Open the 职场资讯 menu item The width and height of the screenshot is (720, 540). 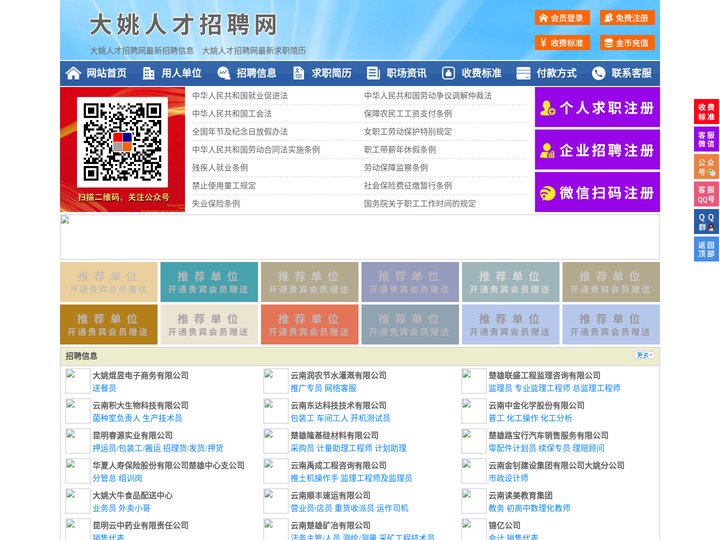[x=406, y=73]
